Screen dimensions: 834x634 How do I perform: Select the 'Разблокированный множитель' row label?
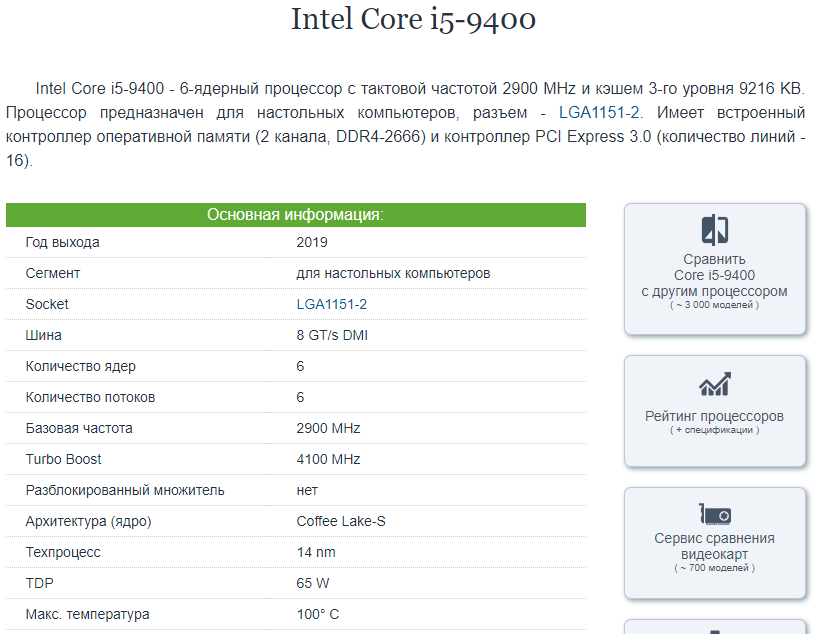pos(125,490)
